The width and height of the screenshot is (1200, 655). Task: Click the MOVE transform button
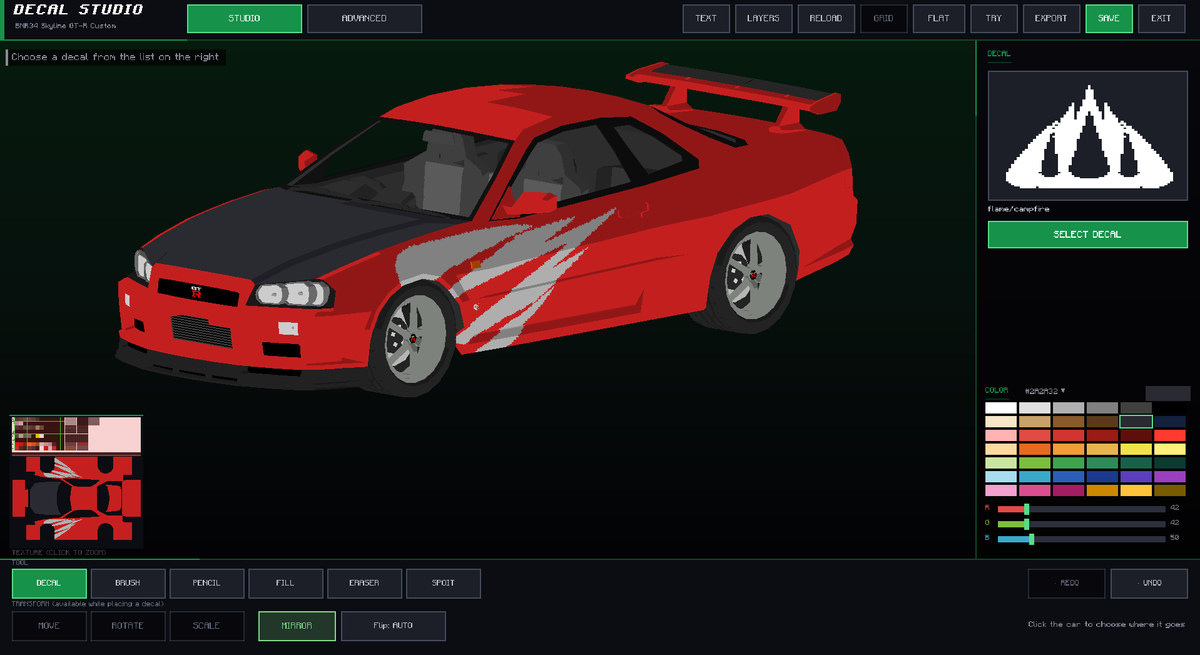coord(49,626)
